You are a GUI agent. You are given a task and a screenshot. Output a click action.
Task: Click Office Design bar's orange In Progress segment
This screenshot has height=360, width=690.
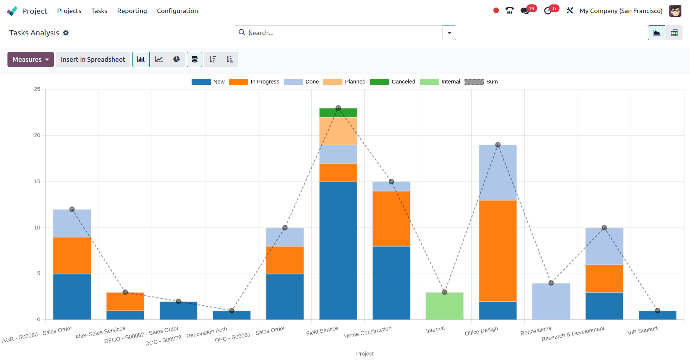(x=498, y=251)
